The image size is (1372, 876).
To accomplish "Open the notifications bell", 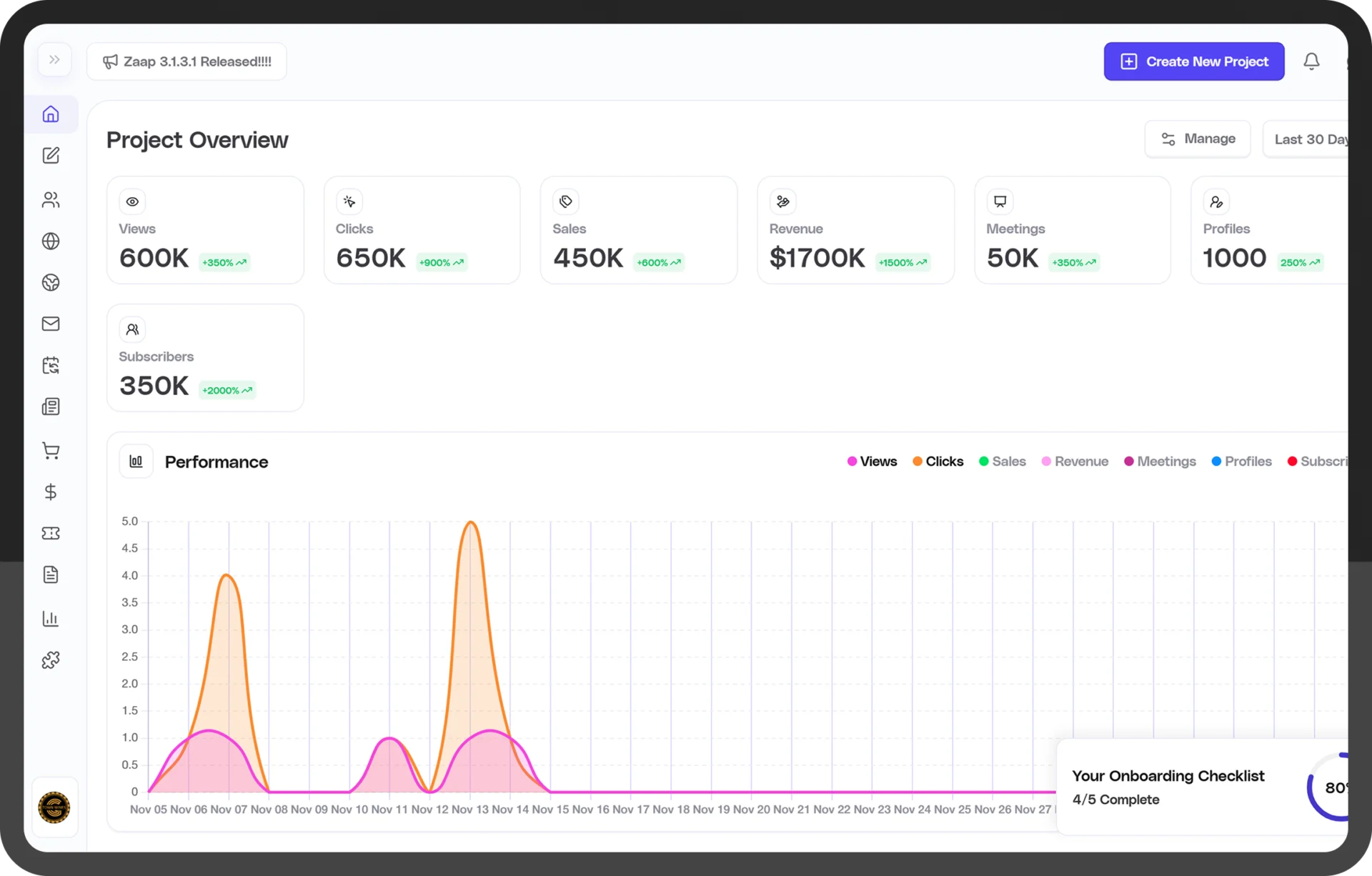I will [x=1311, y=61].
